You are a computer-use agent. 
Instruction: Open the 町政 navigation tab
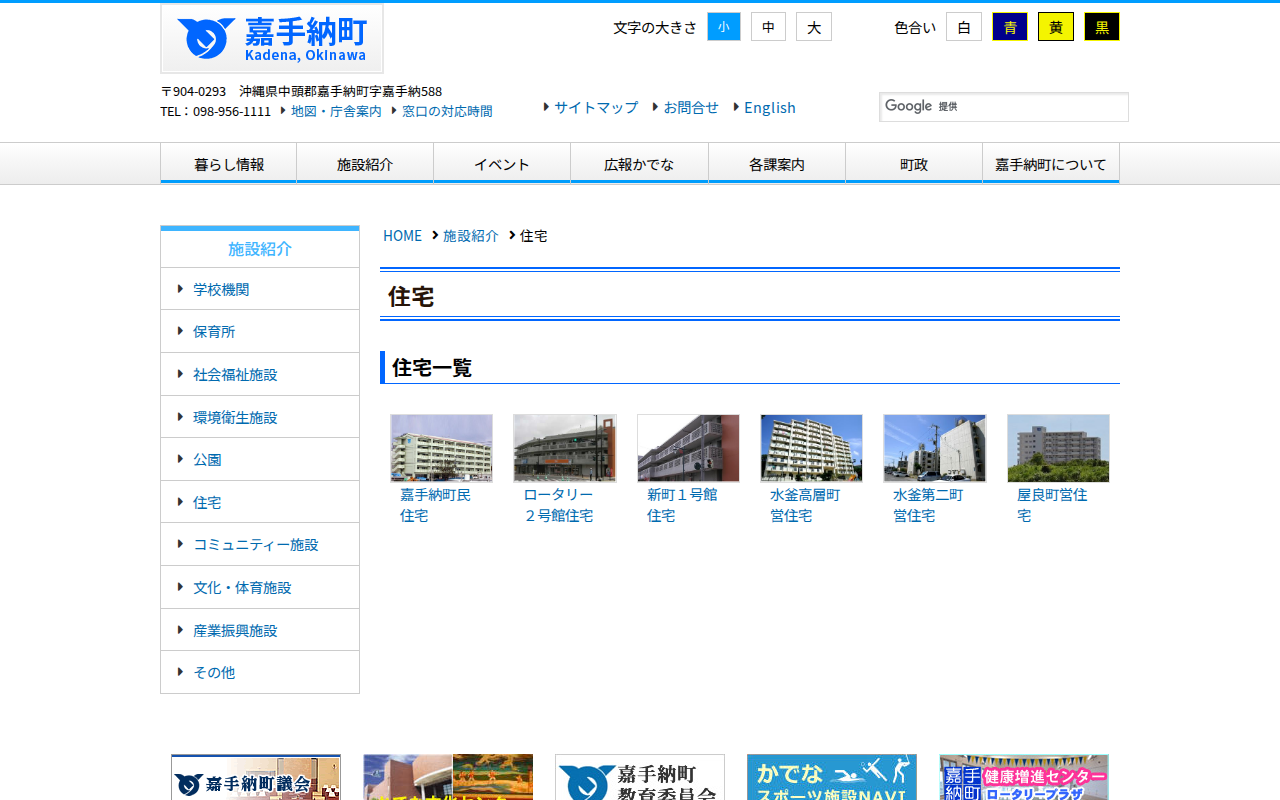(x=913, y=162)
